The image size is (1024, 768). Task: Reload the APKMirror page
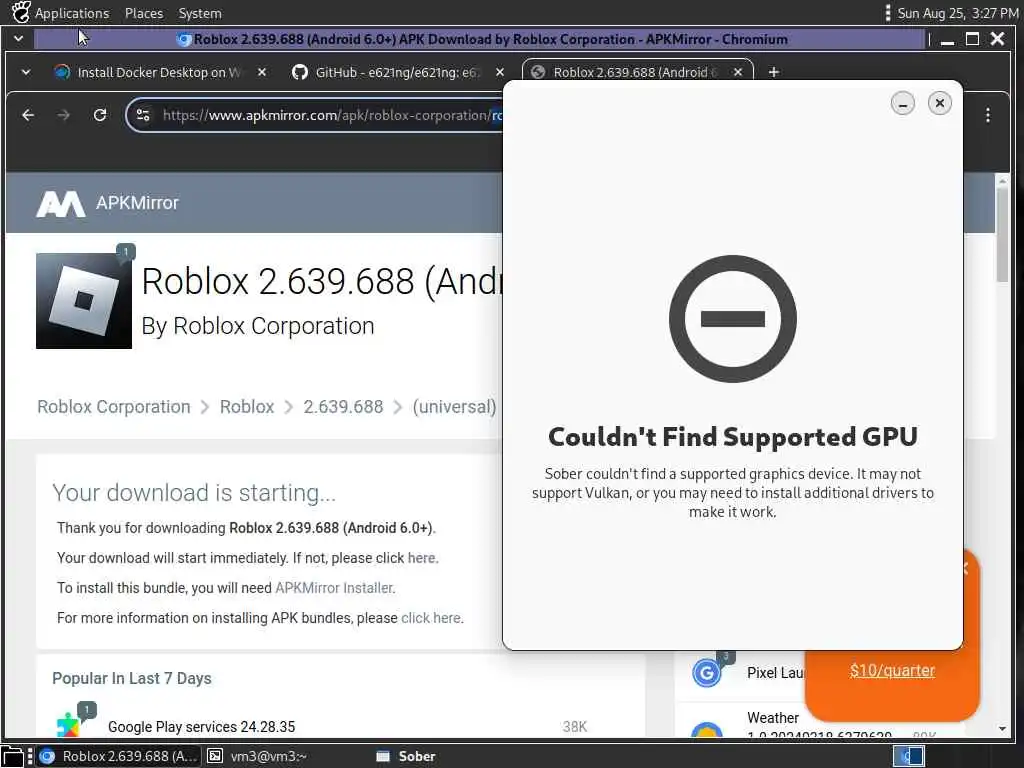[x=100, y=116]
